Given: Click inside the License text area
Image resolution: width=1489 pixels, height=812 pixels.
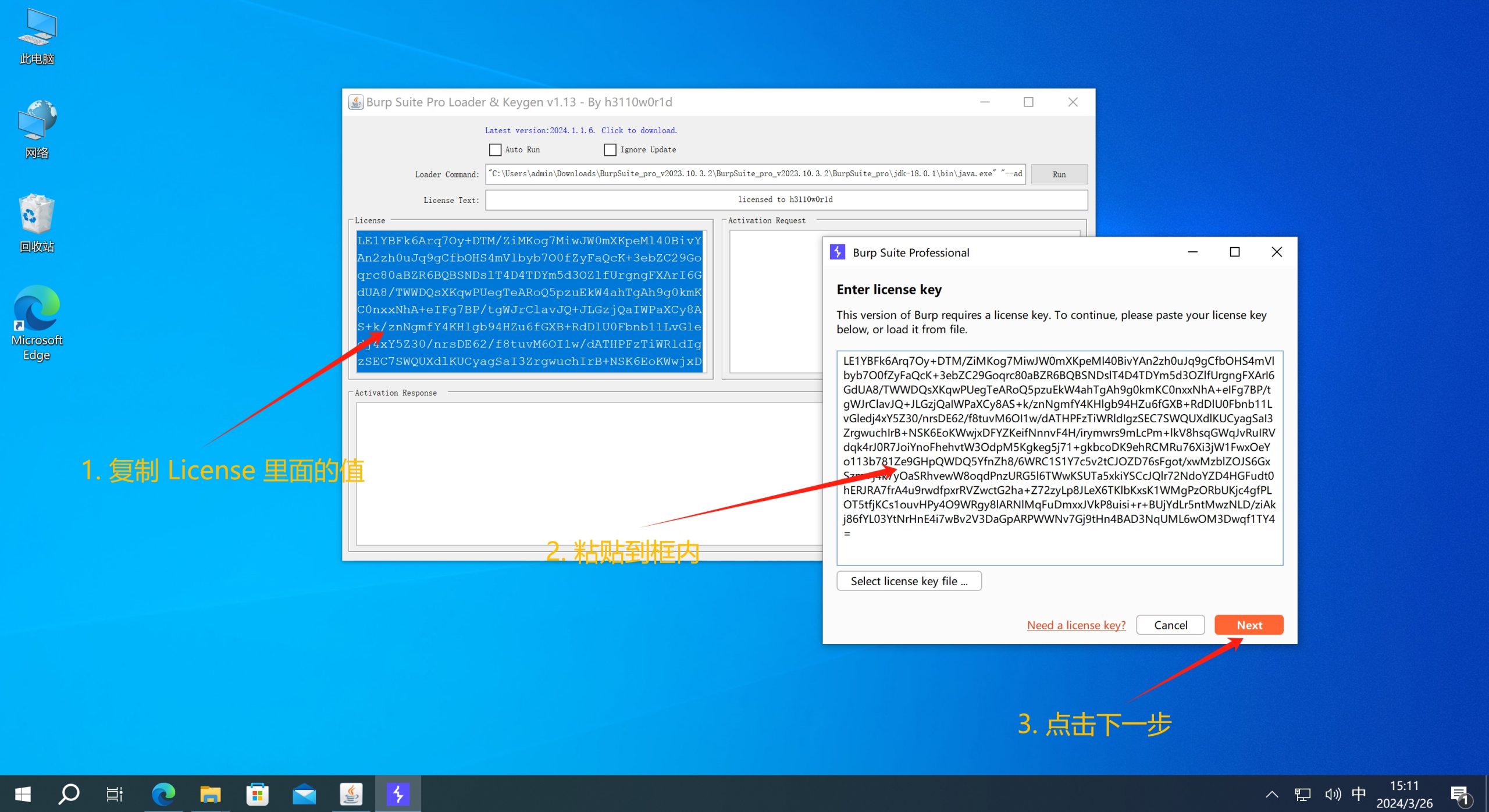Looking at the screenshot, I should tap(530, 301).
